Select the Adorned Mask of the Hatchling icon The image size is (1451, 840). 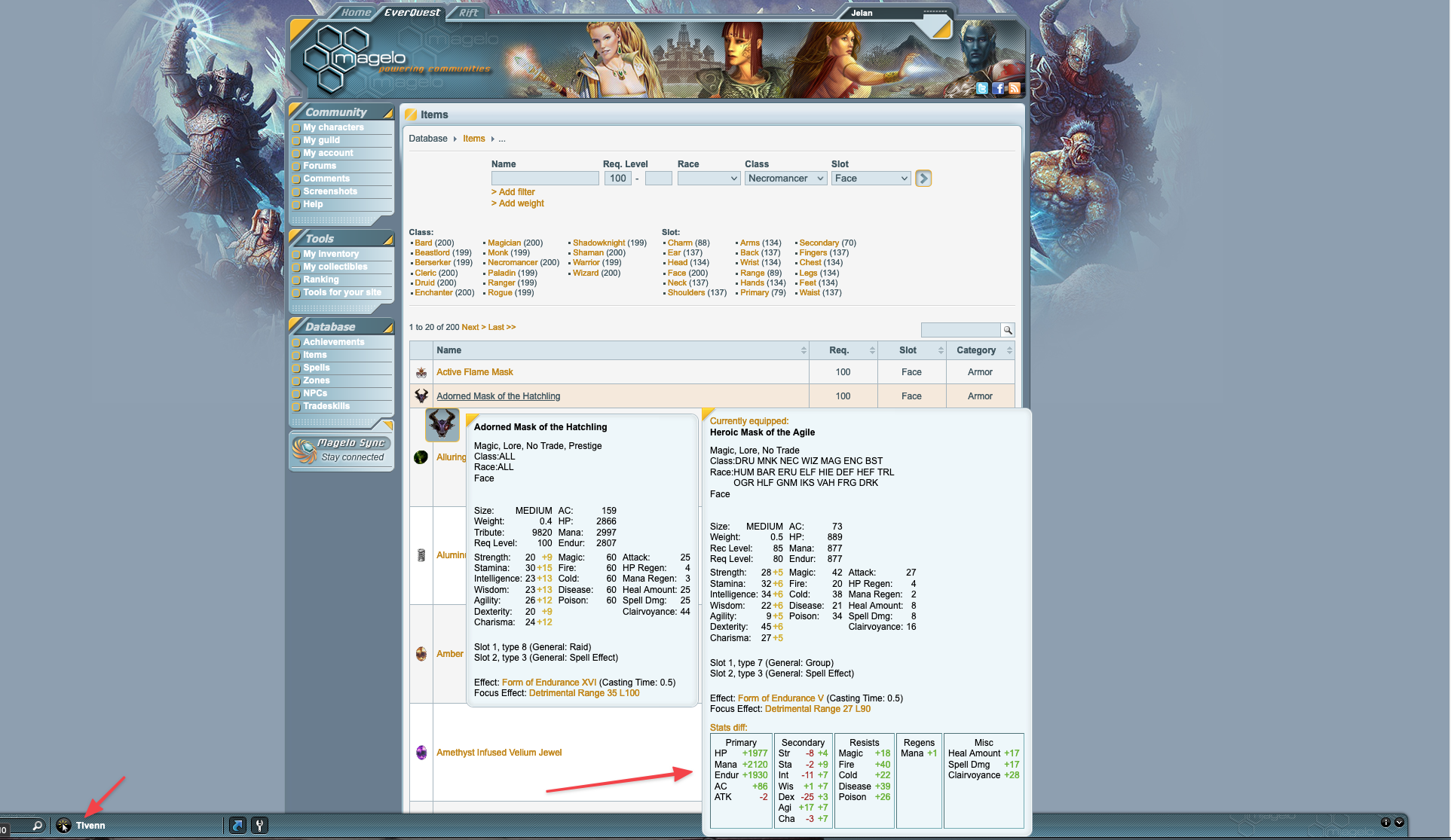(x=421, y=396)
